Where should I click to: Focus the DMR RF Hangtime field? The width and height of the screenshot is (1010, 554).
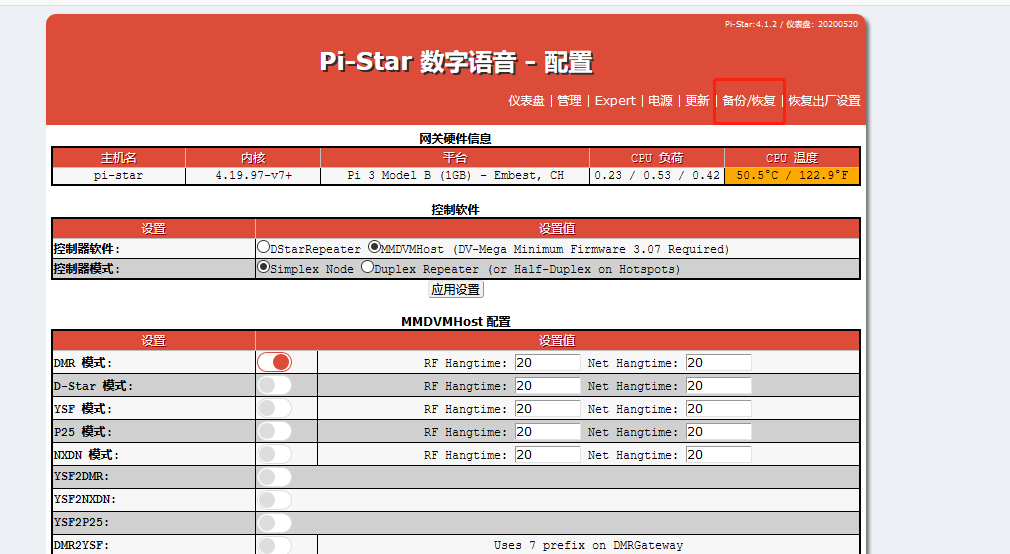[x=548, y=363]
